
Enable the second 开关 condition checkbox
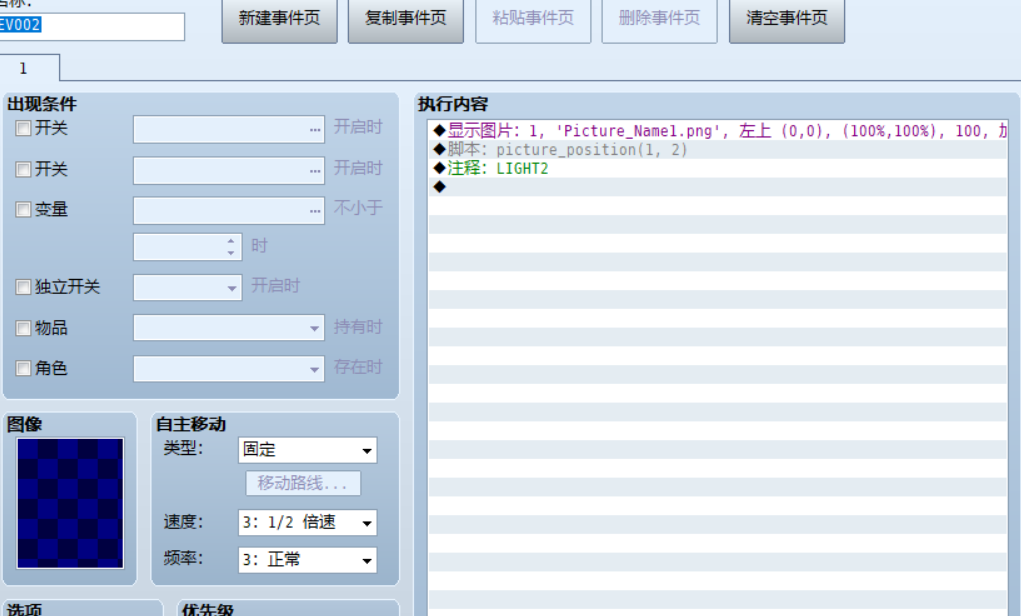click(23, 169)
